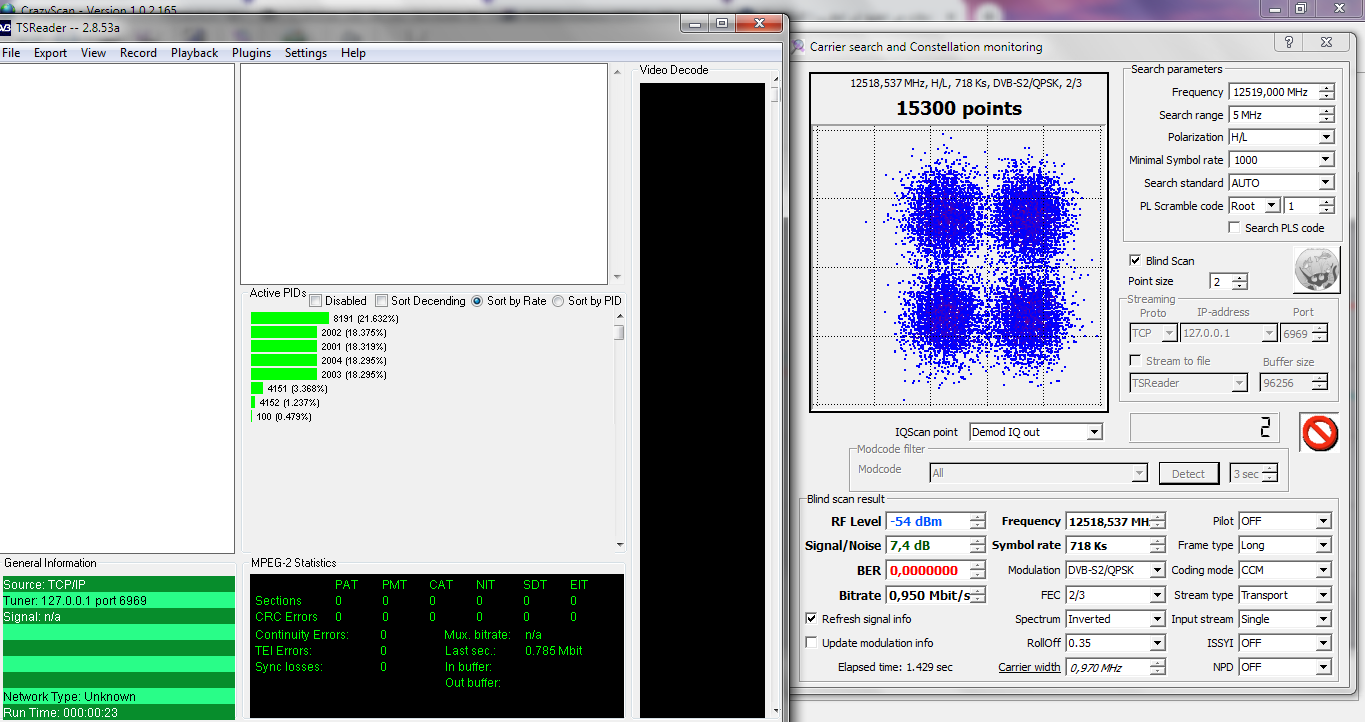Click the PID 8191 rate bar
1365x722 pixels.
click(290, 318)
